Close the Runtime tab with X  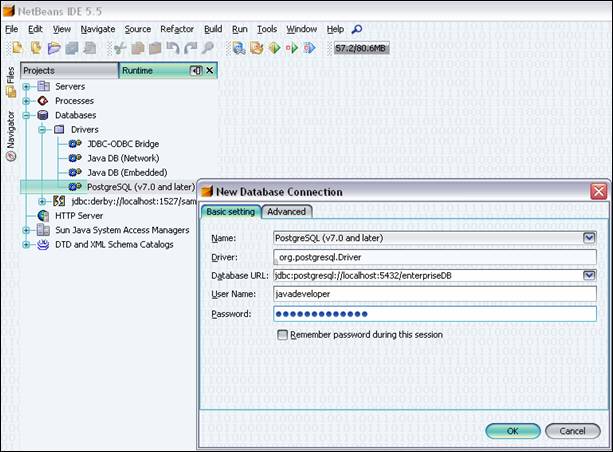point(210,70)
